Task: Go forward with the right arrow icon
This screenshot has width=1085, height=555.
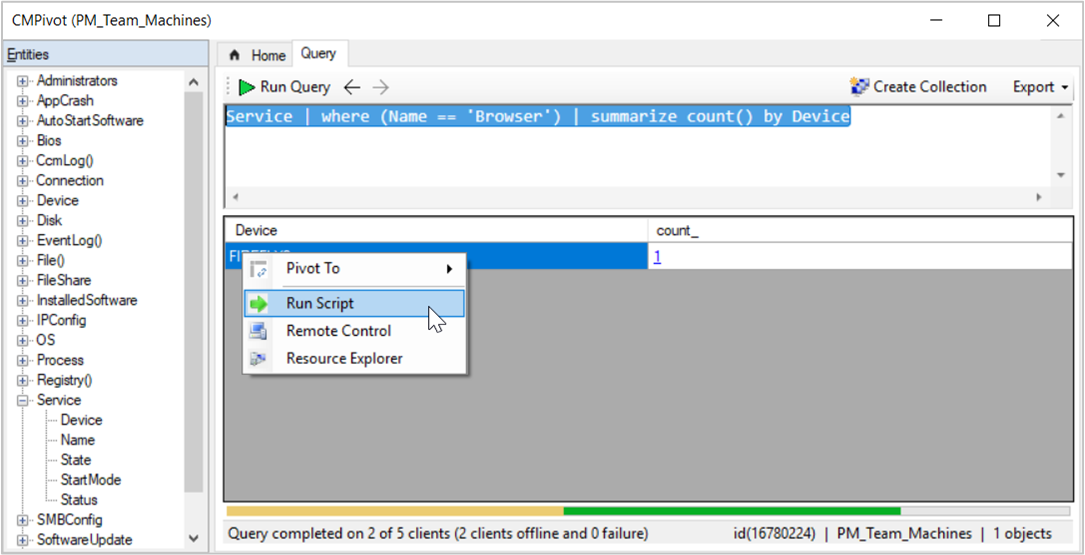Action: pyautogui.click(x=381, y=87)
